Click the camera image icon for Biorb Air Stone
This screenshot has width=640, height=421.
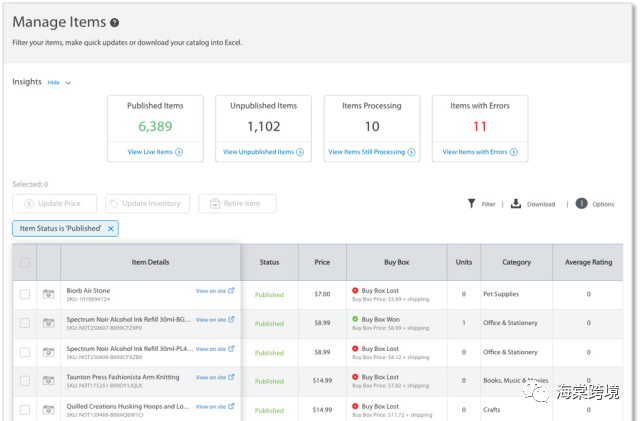coord(49,294)
